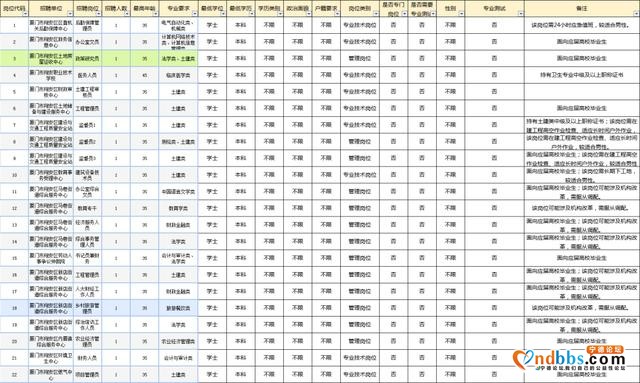Select the 管理岗位 category cell in row 3
The height and width of the screenshot is (383, 640).
360,58
